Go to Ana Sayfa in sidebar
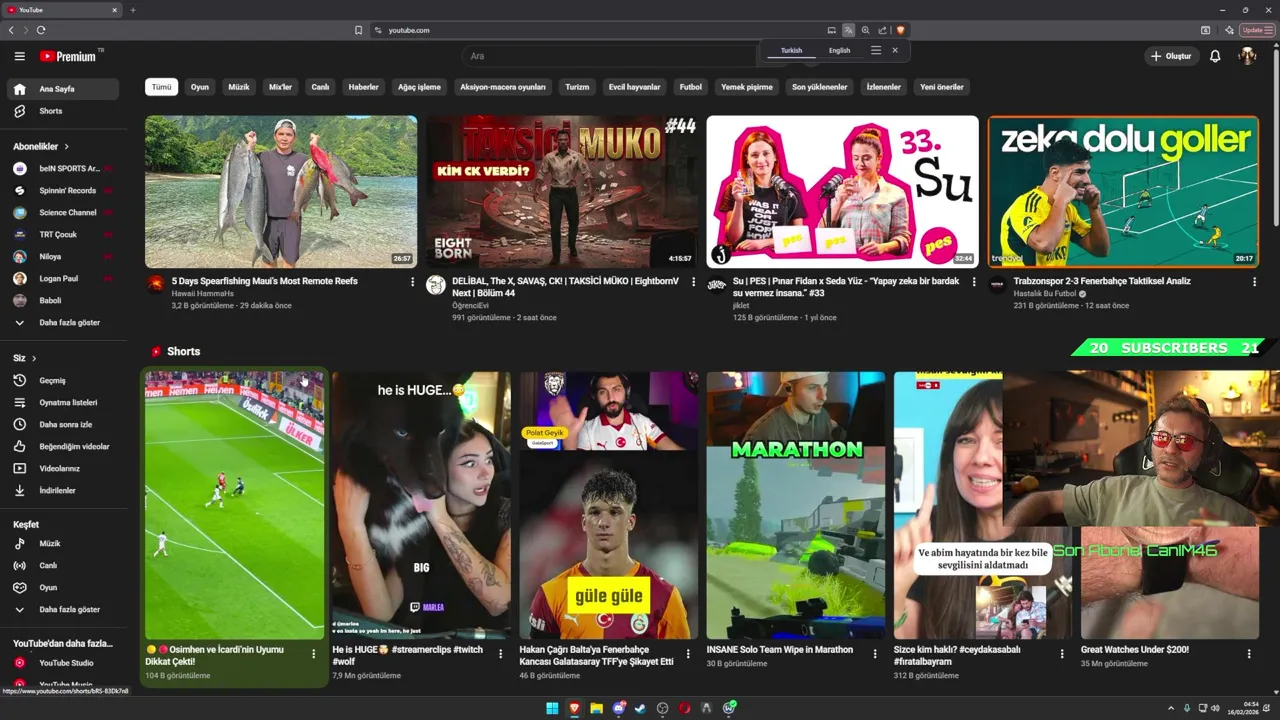The width and height of the screenshot is (1280, 720). tap(63, 89)
